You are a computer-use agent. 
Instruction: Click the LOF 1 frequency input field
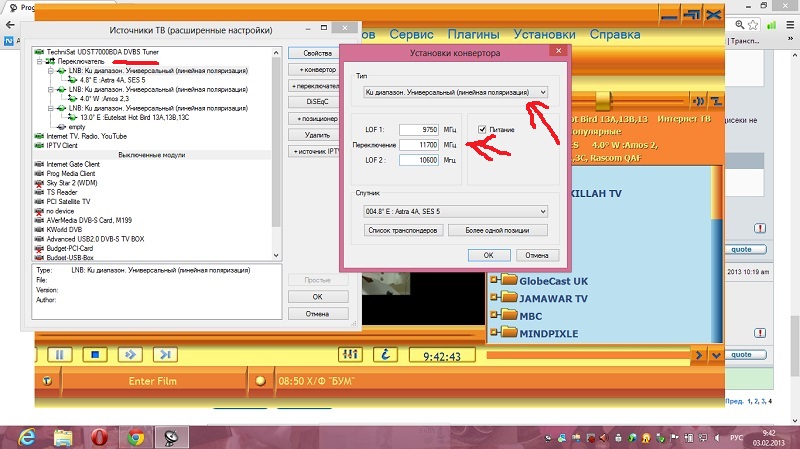(x=419, y=129)
